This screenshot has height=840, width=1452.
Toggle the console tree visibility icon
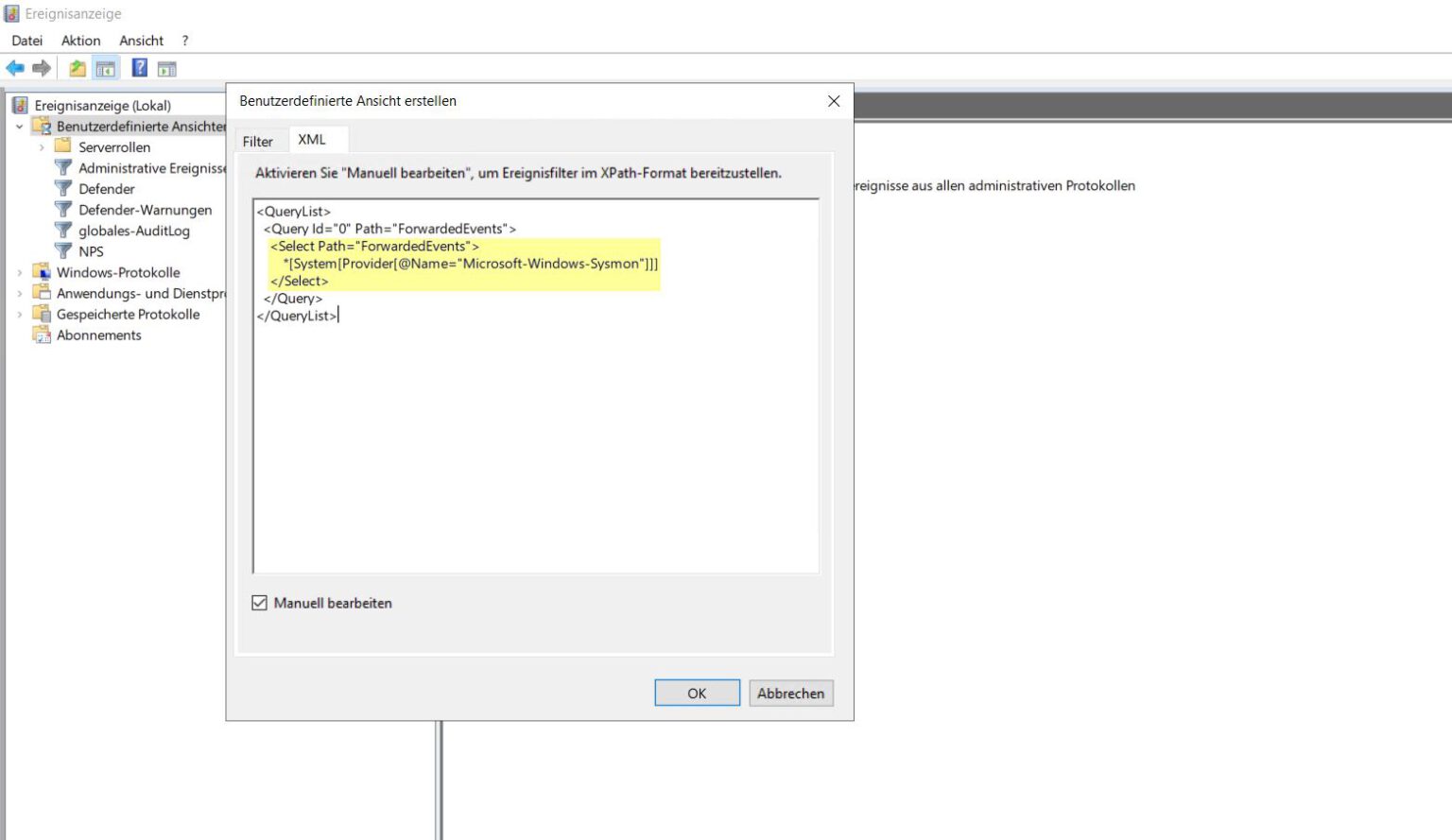[107, 67]
